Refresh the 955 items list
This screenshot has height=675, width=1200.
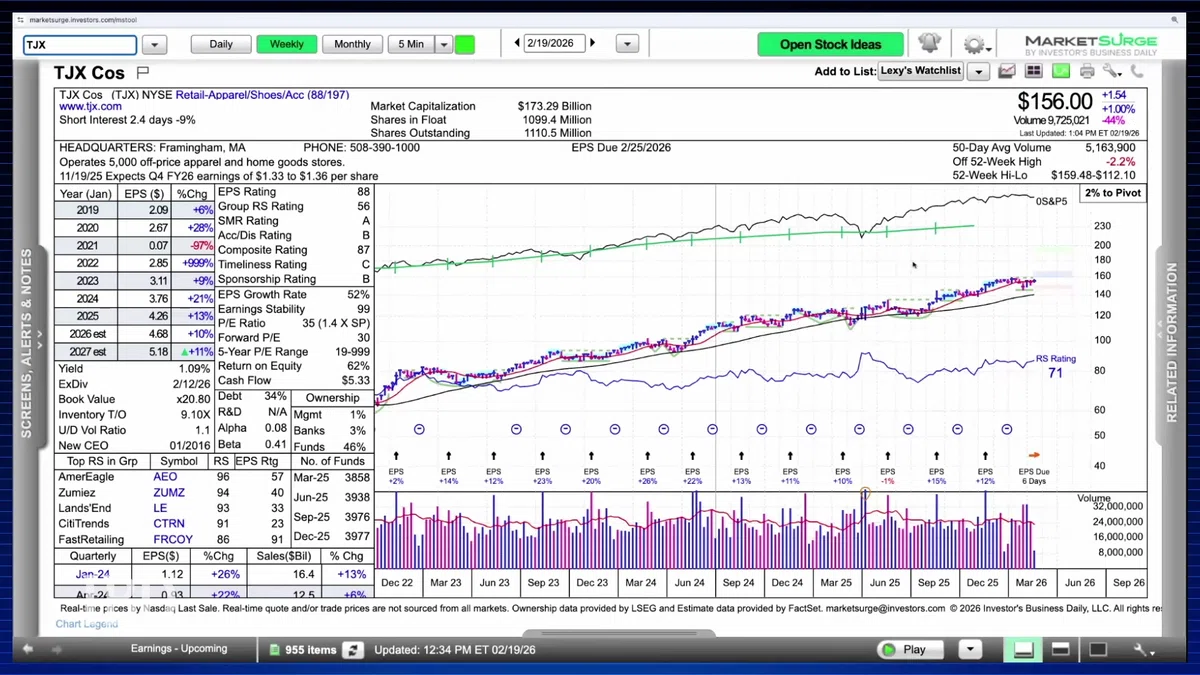[352, 649]
